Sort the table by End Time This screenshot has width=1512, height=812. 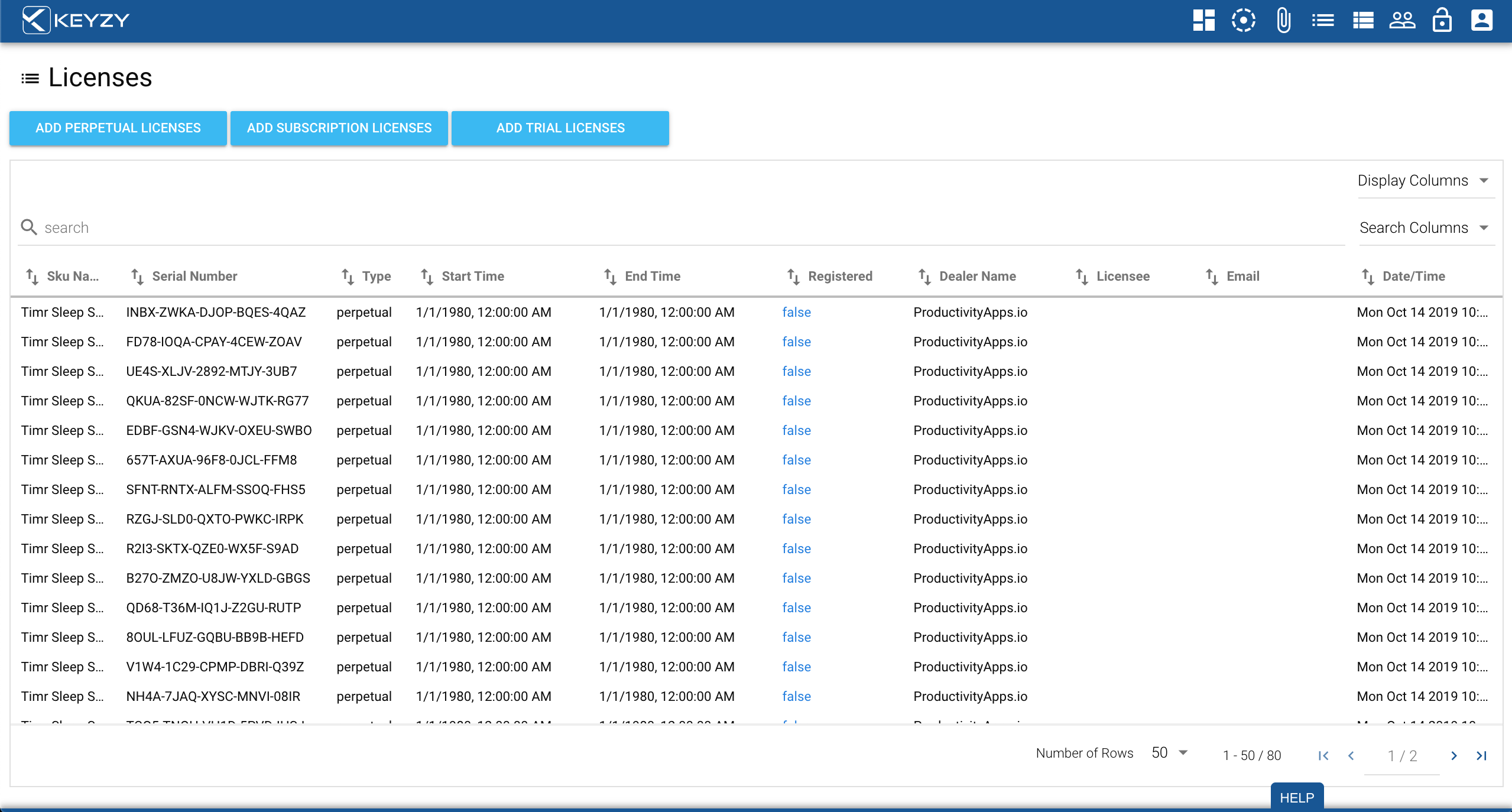611,276
